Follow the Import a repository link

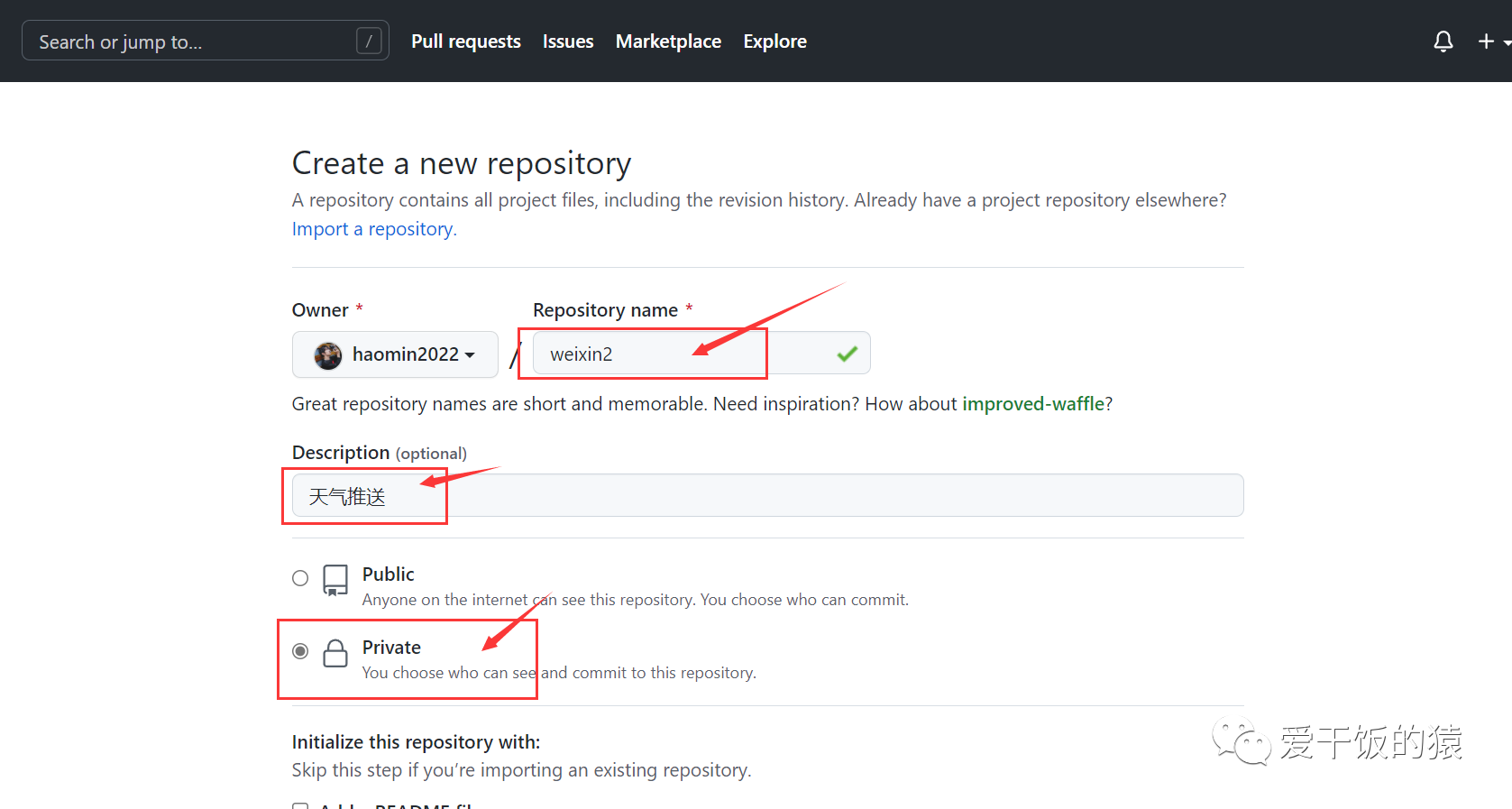(374, 229)
